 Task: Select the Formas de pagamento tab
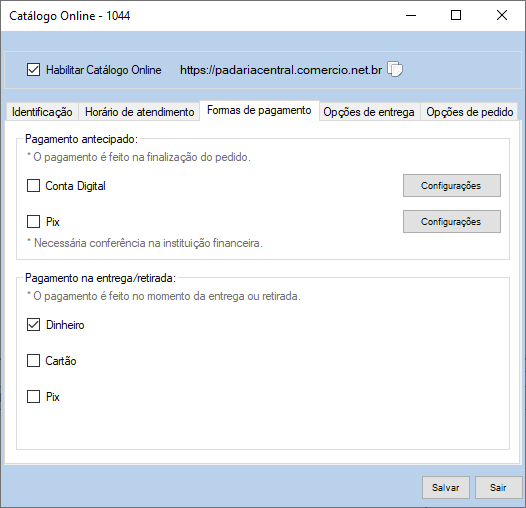click(259, 110)
